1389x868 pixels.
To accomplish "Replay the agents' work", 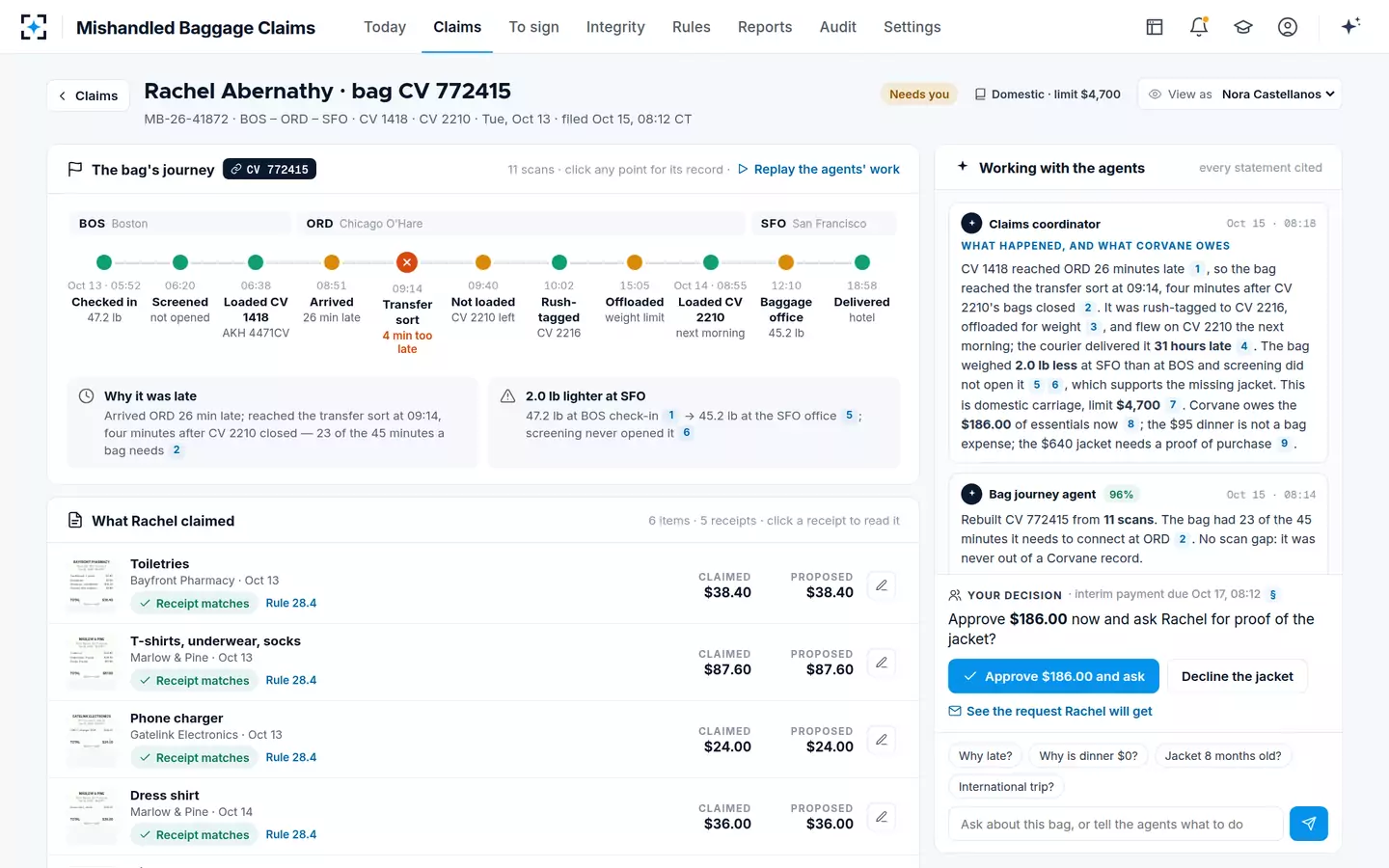I will tap(818, 169).
